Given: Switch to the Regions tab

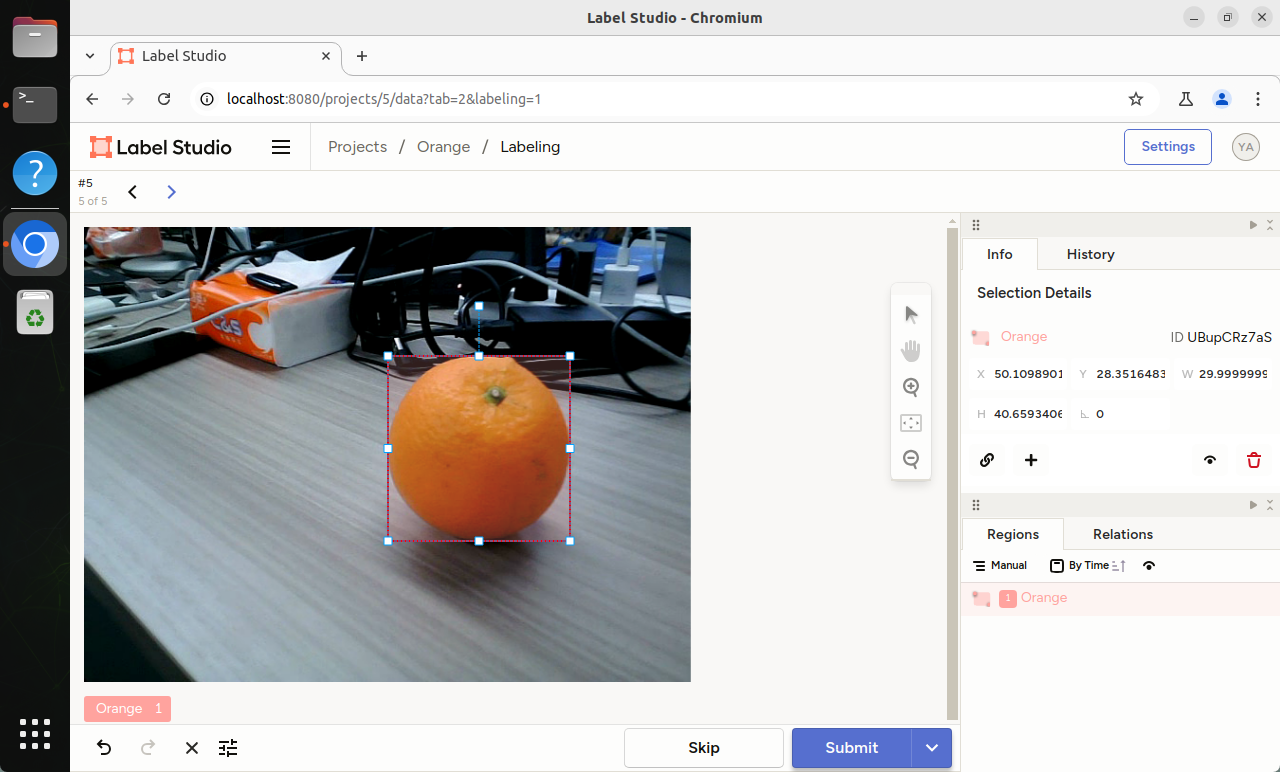Looking at the screenshot, I should (1013, 534).
